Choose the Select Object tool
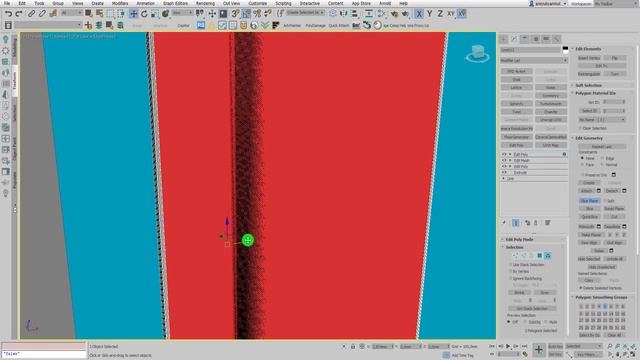This screenshot has width=640, height=360. pyautogui.click(x=89, y=14)
